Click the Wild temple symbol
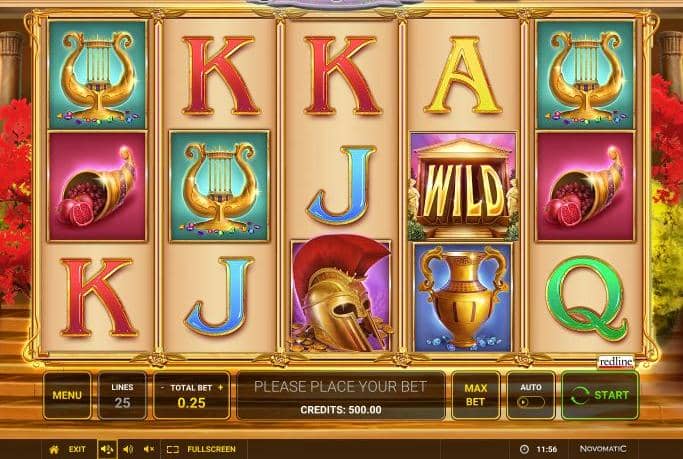 (x=463, y=186)
